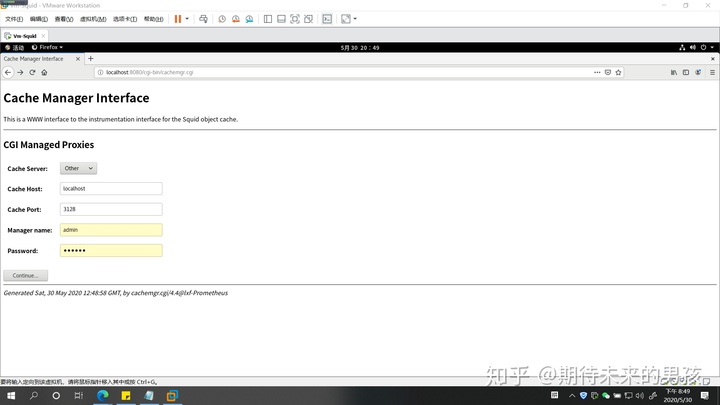This screenshot has height=405, width=720.
Task: Open the snapshot manager
Action: point(249,19)
